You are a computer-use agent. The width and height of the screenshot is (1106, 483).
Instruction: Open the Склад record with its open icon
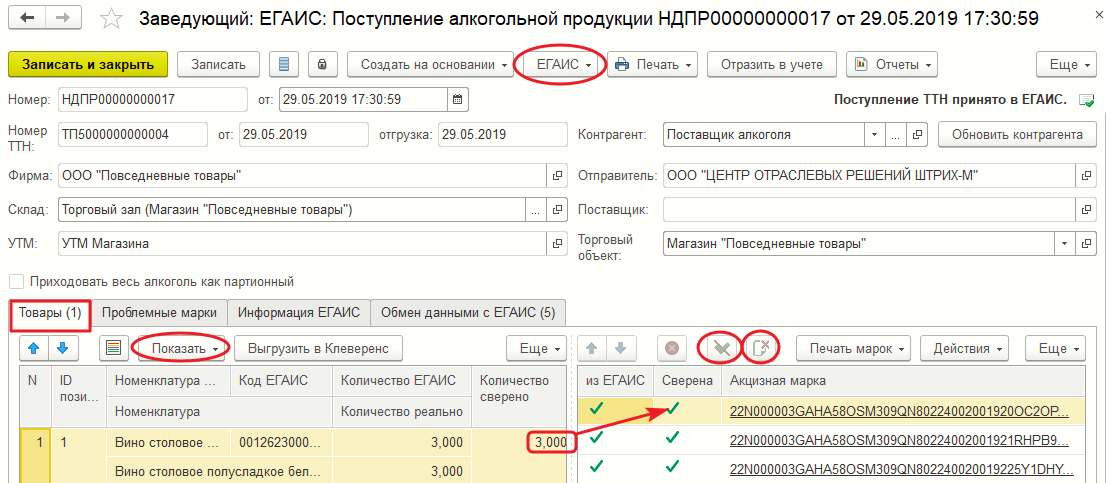(x=557, y=209)
